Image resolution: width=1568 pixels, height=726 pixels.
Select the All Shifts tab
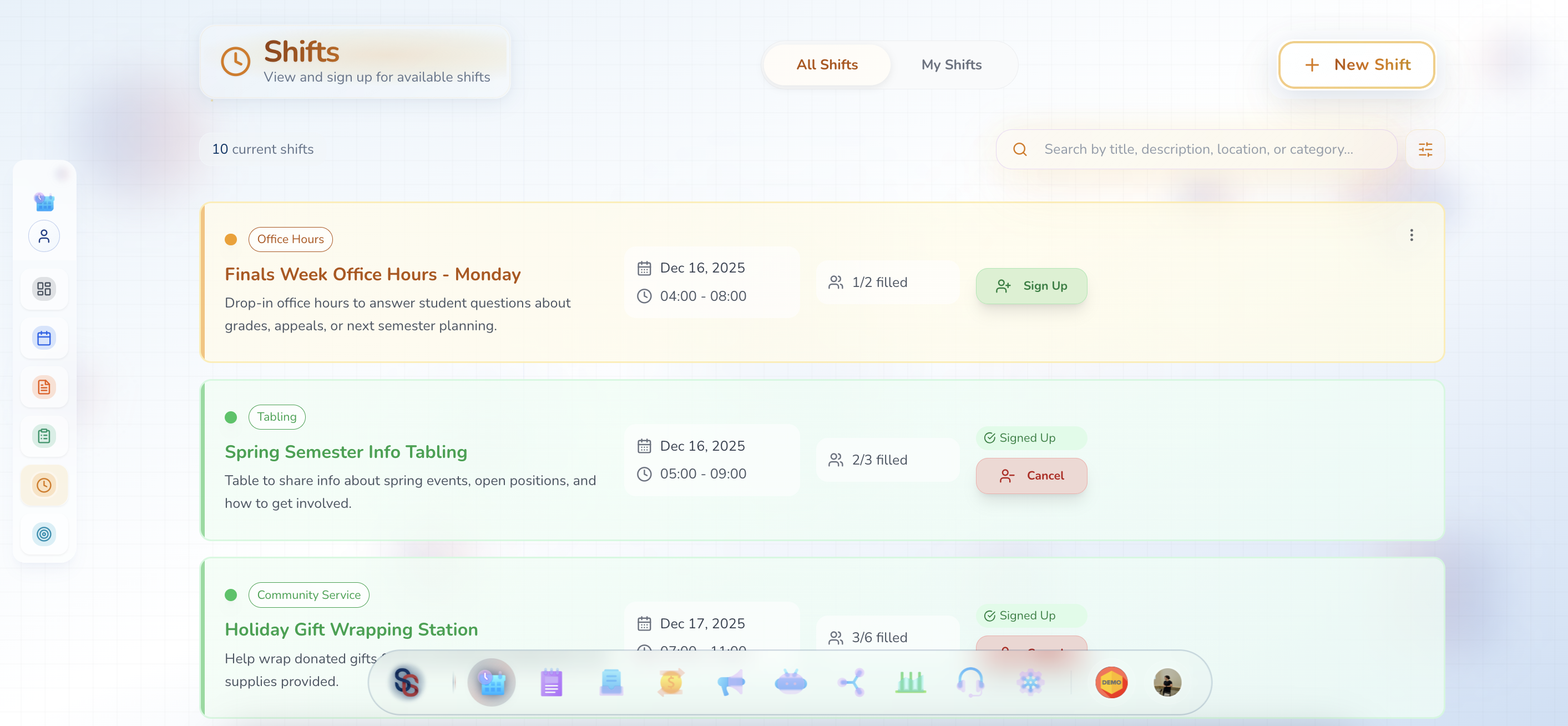(x=826, y=64)
